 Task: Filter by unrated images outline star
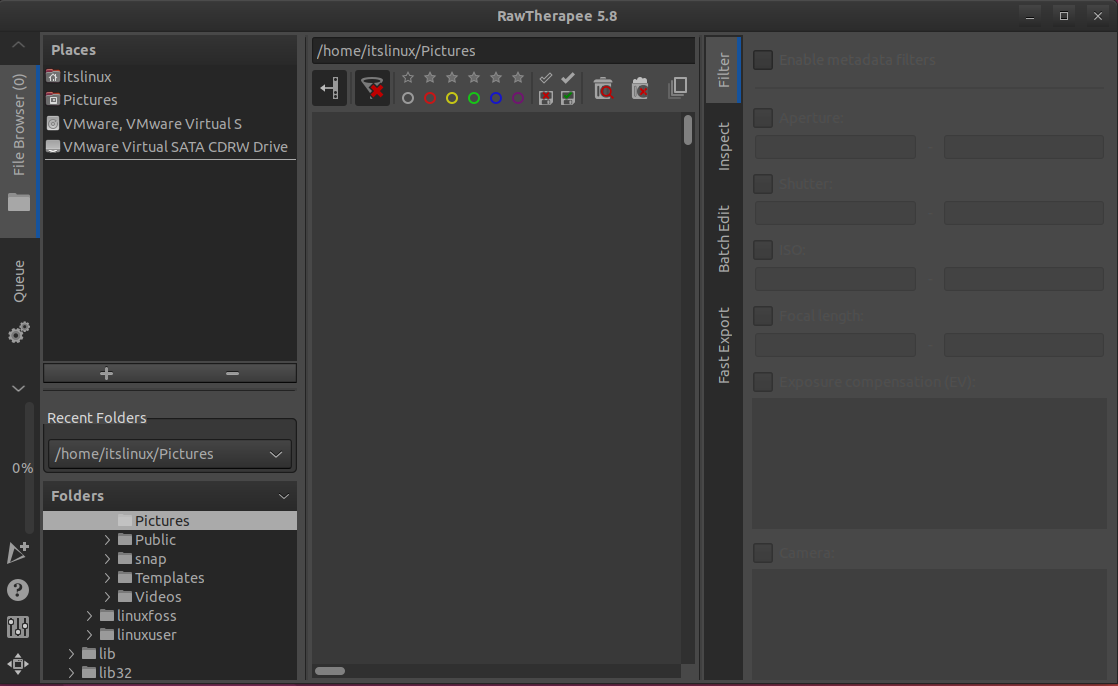point(408,77)
